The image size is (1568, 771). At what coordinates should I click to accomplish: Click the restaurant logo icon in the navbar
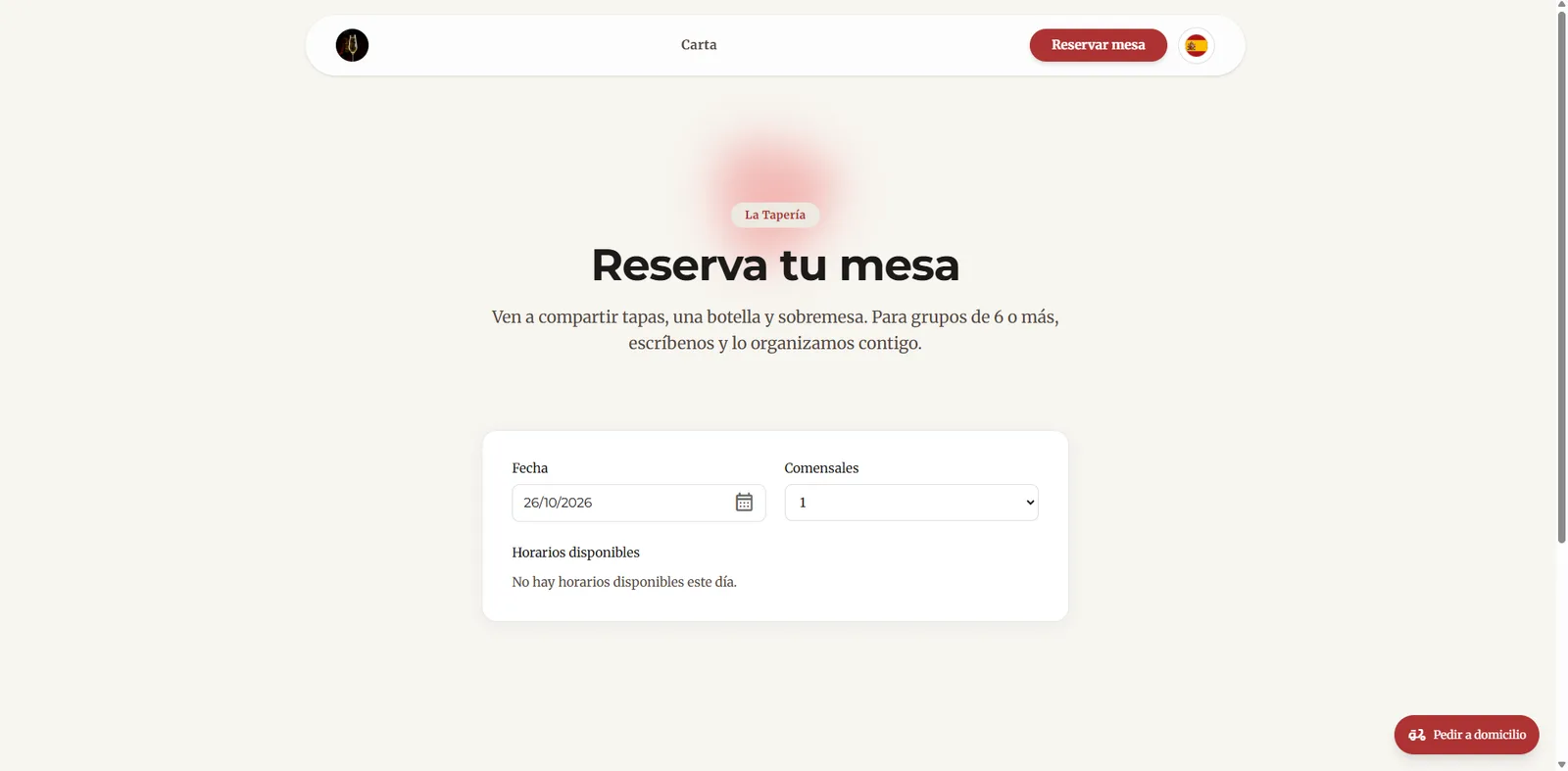coord(352,45)
